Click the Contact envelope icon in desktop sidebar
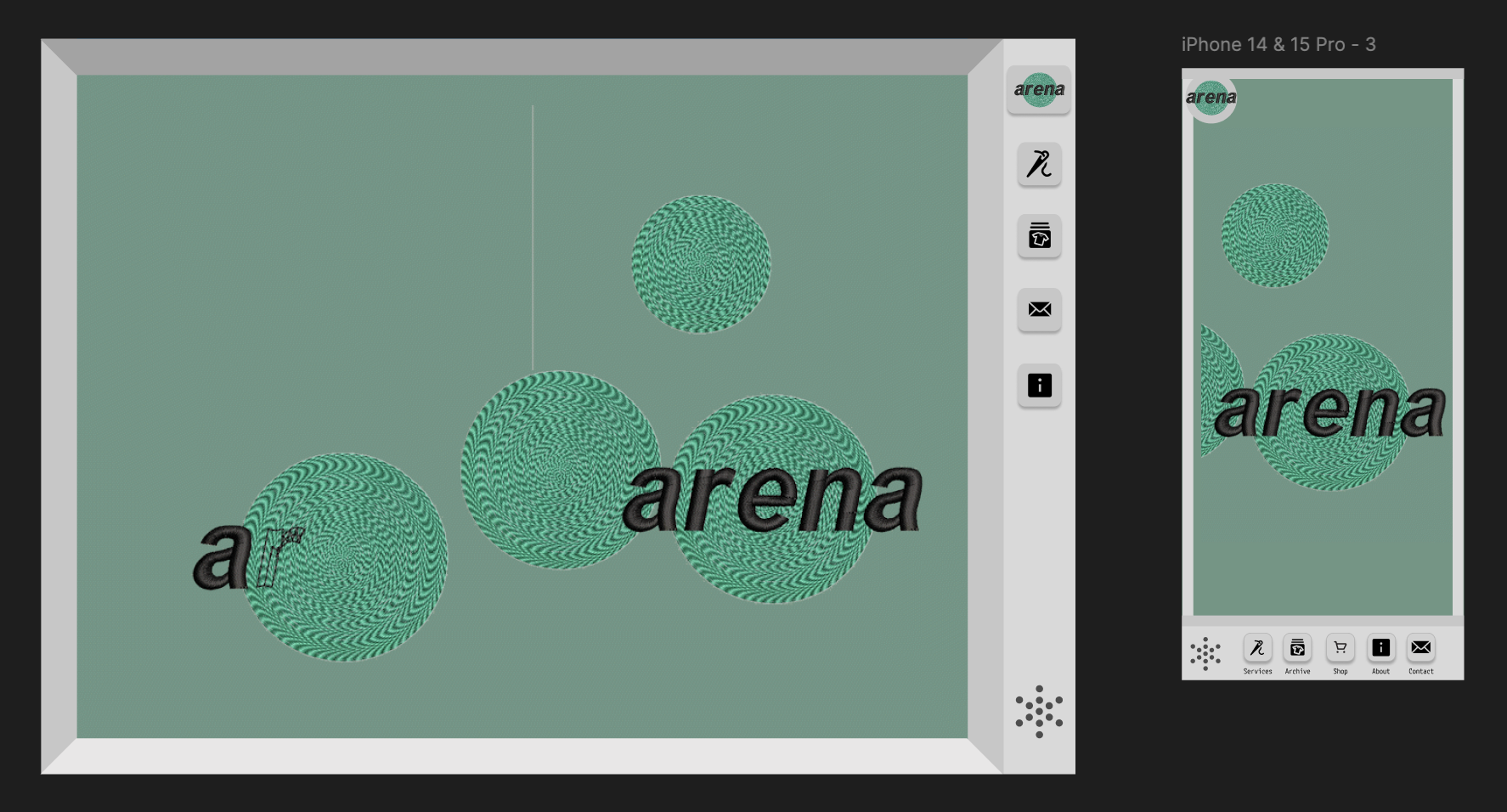 pos(1039,309)
